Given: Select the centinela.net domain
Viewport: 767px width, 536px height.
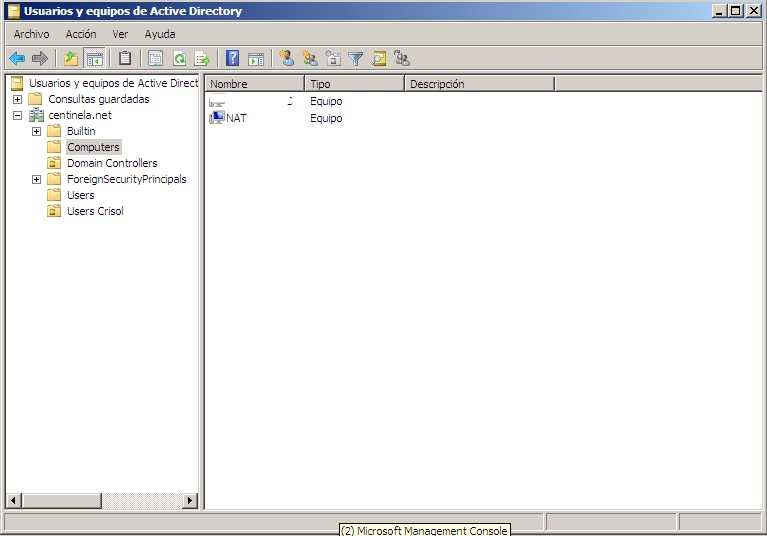Looking at the screenshot, I should [80, 115].
